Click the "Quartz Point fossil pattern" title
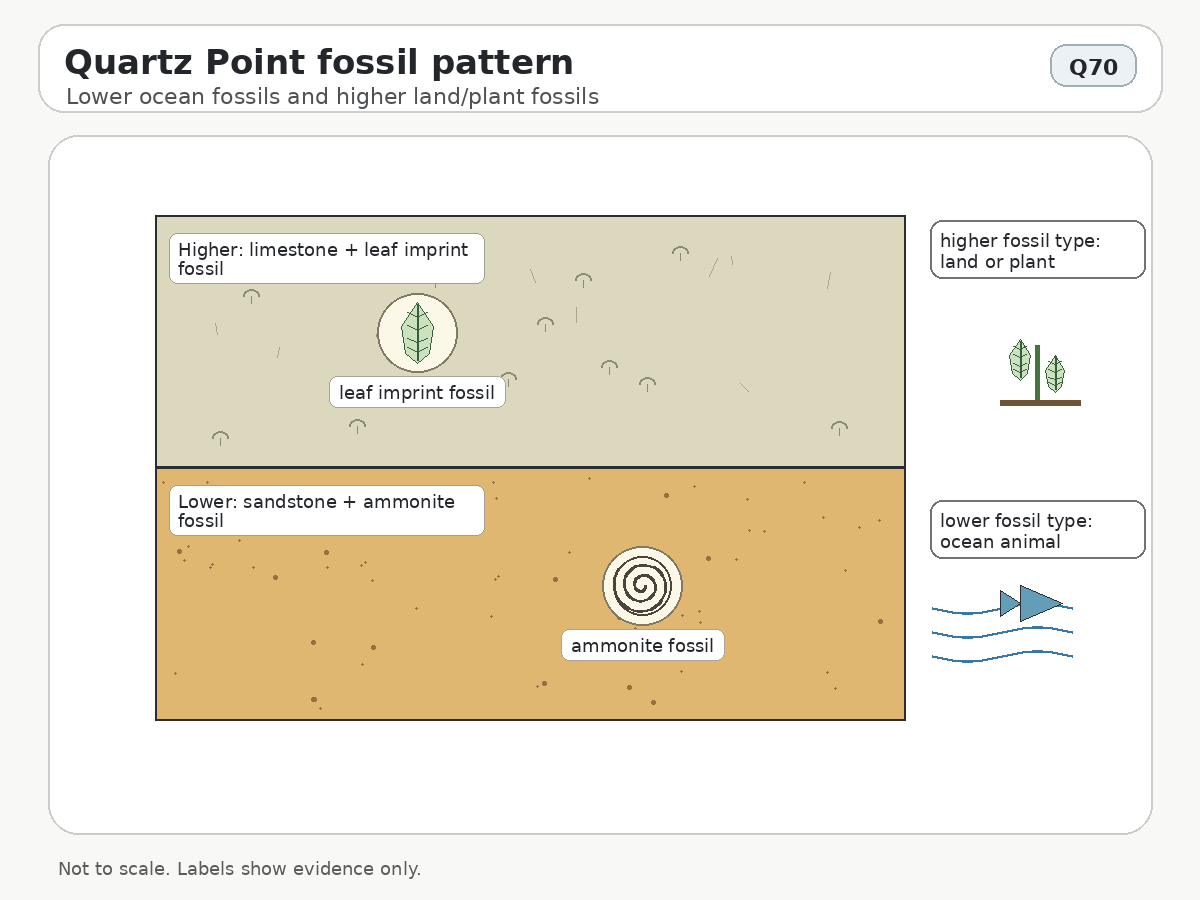 tap(319, 62)
